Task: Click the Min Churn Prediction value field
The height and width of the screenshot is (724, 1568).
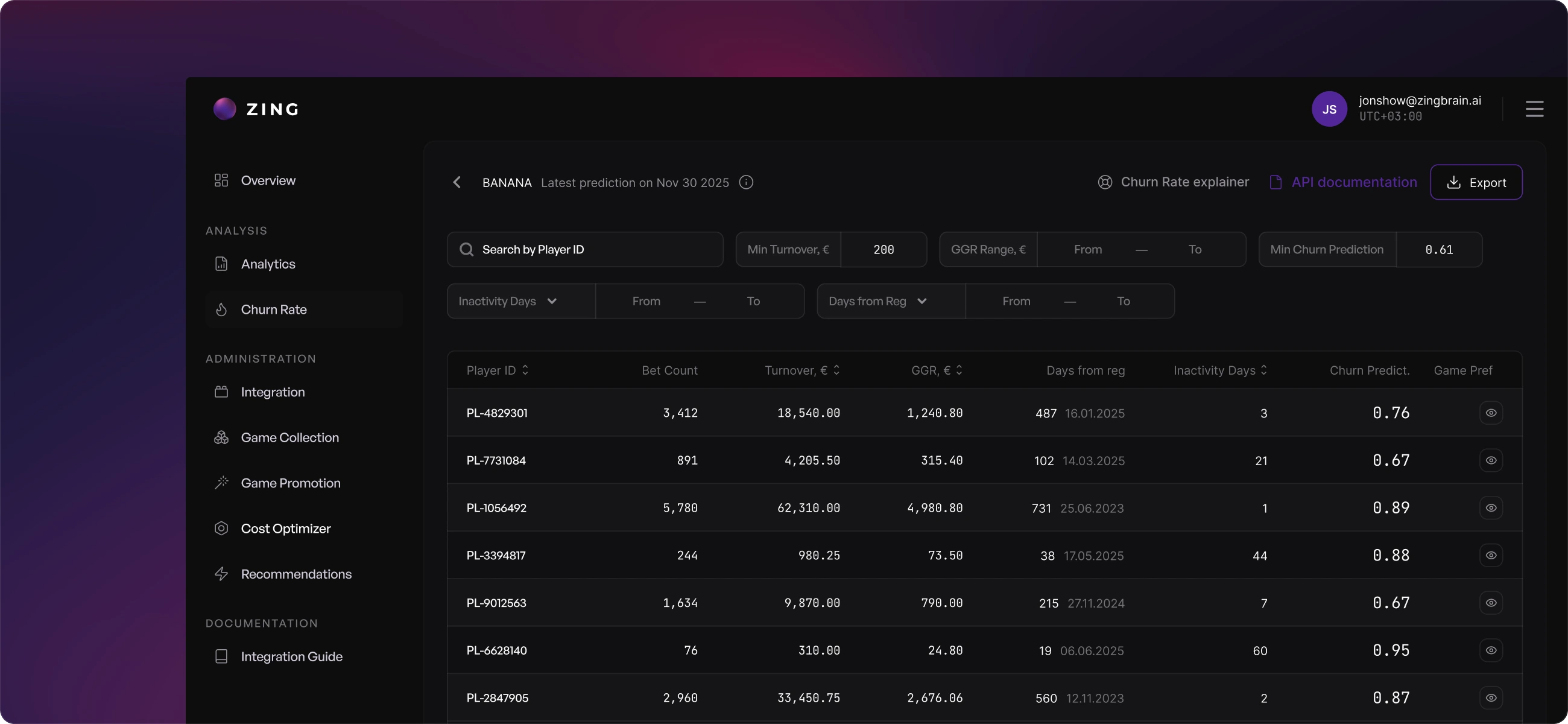Action: coord(1438,250)
